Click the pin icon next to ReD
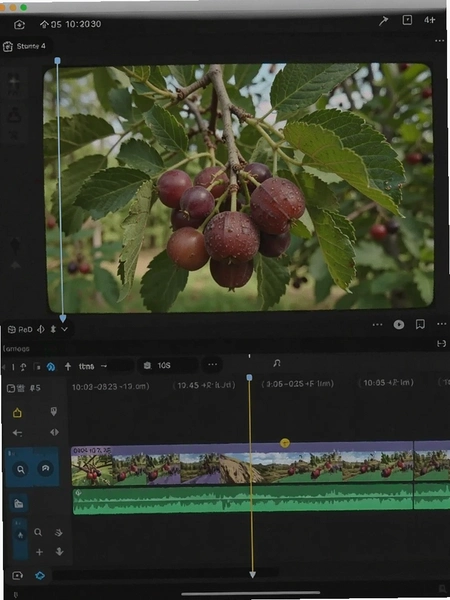Image resolution: width=450 pixels, height=600 pixels. pyautogui.click(x=53, y=329)
